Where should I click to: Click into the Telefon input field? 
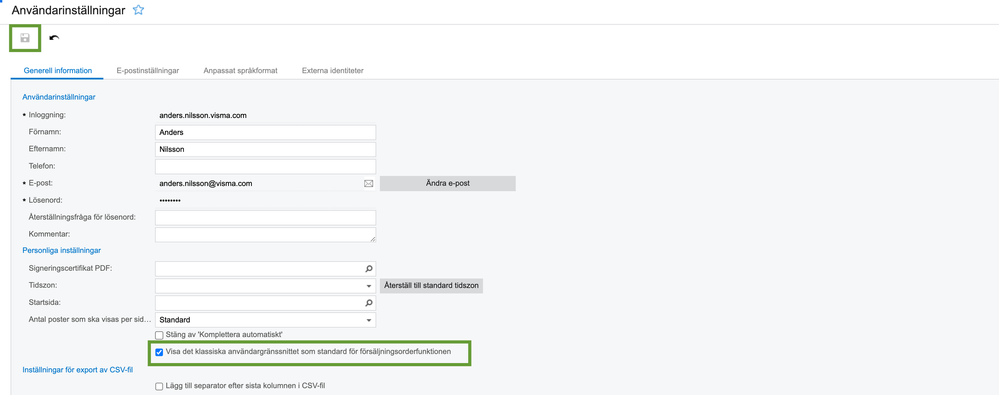[x=266, y=166]
